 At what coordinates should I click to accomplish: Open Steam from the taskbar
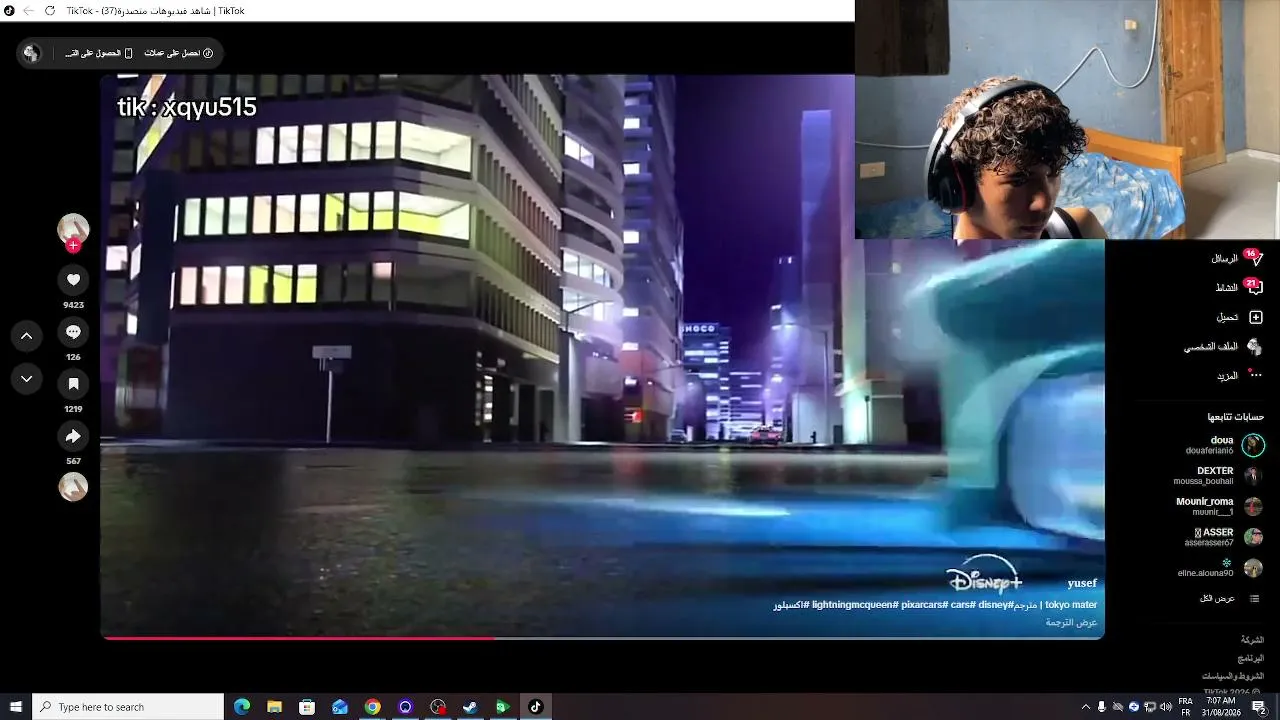tap(470, 707)
